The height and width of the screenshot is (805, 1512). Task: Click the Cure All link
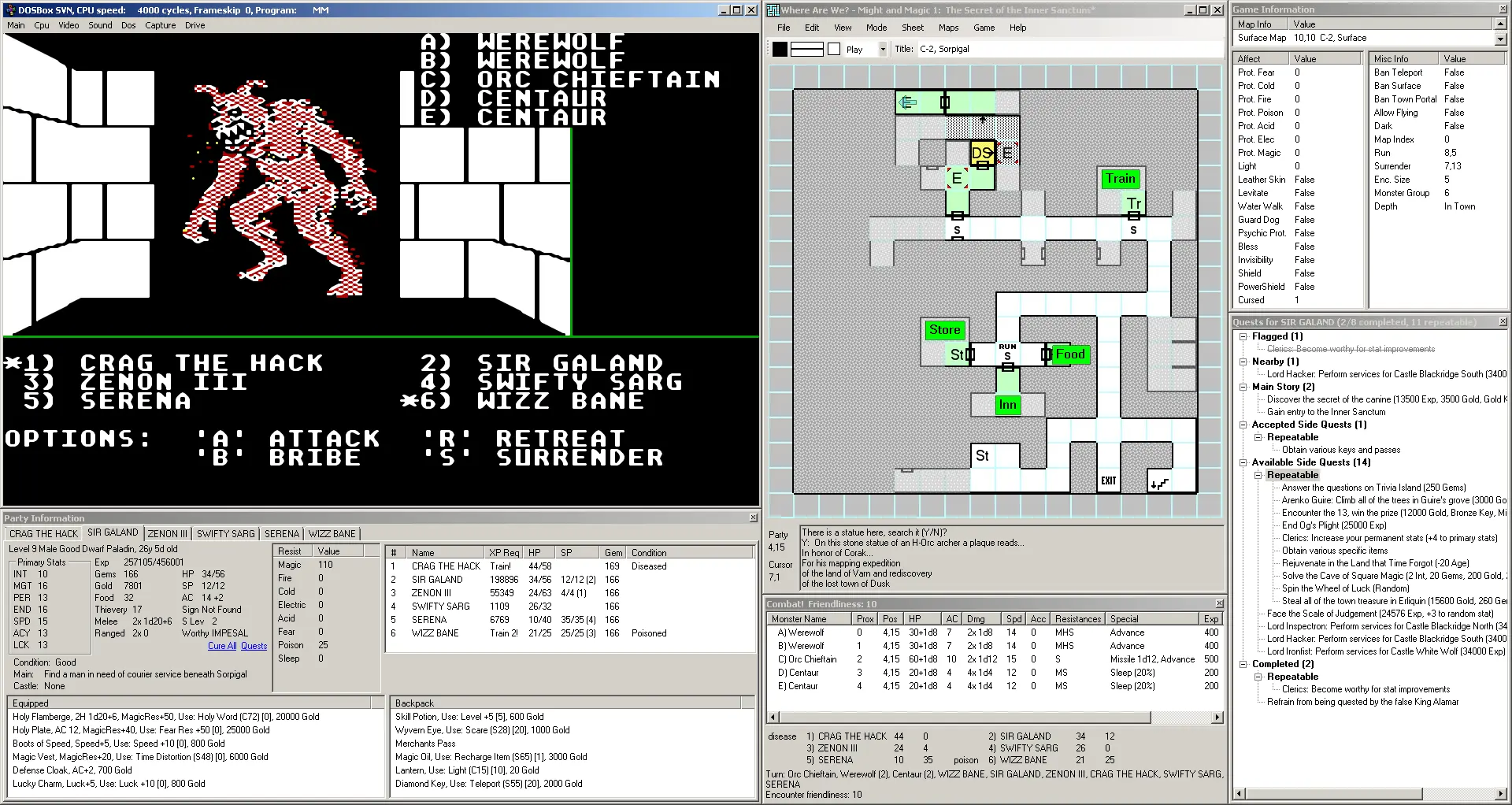[221, 646]
